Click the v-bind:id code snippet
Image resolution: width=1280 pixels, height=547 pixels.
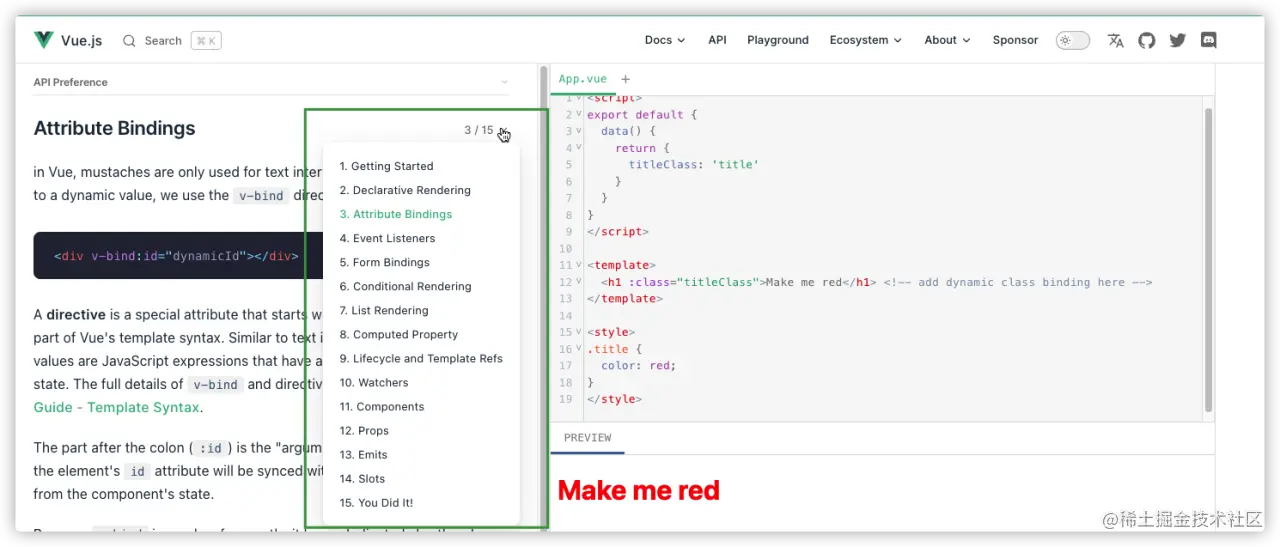176,256
